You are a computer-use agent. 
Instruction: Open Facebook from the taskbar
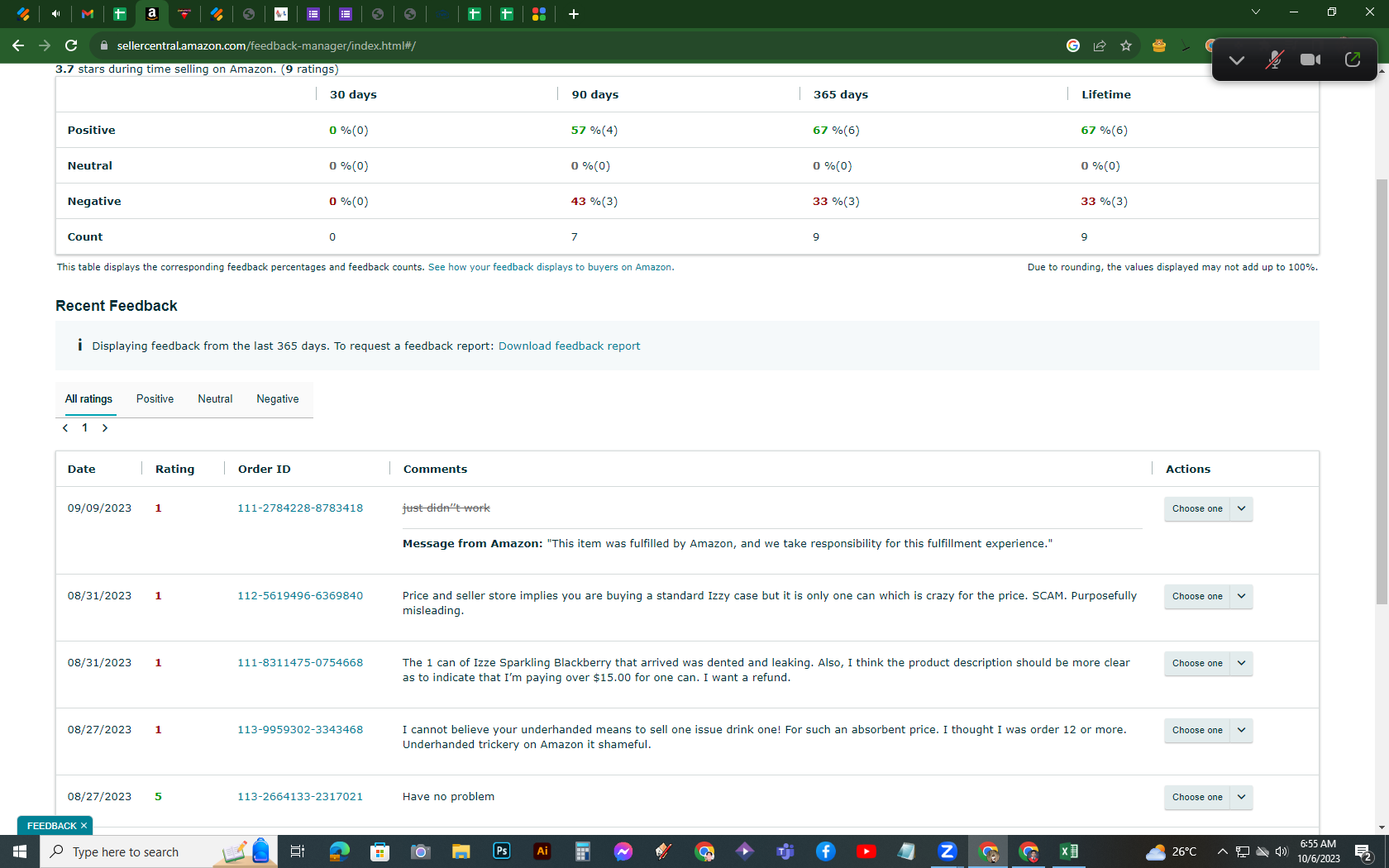pos(826,851)
